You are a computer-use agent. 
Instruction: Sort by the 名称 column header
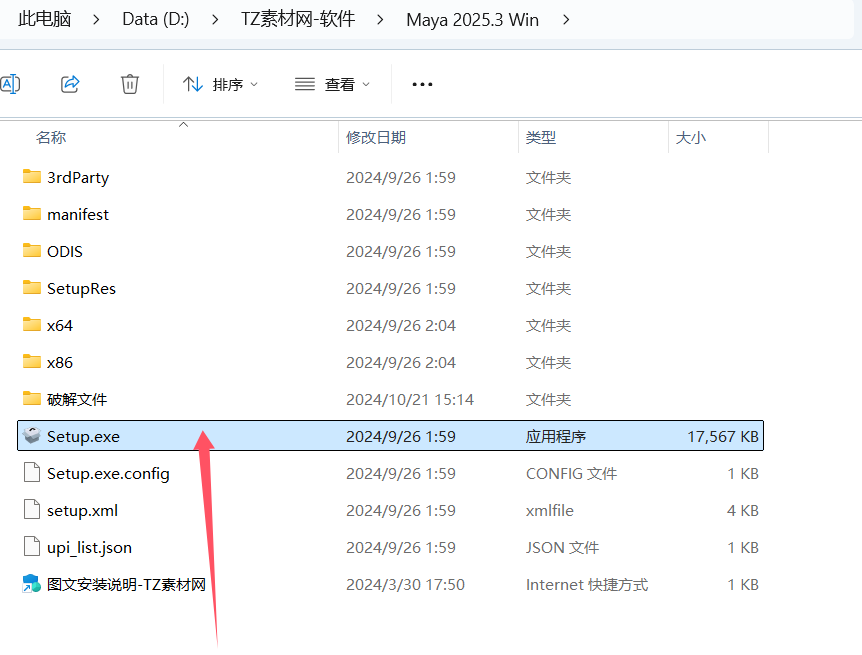point(51,137)
